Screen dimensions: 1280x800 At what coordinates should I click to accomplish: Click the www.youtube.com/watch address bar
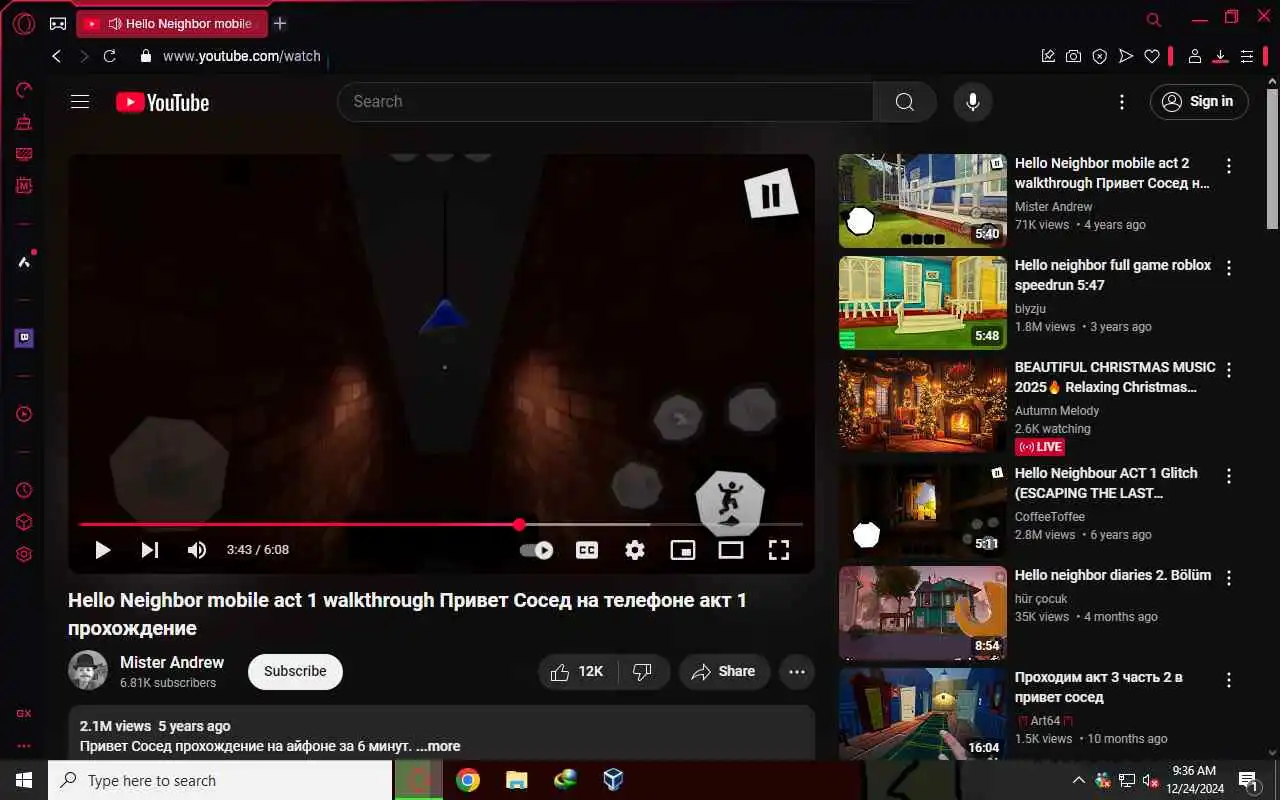click(x=242, y=56)
